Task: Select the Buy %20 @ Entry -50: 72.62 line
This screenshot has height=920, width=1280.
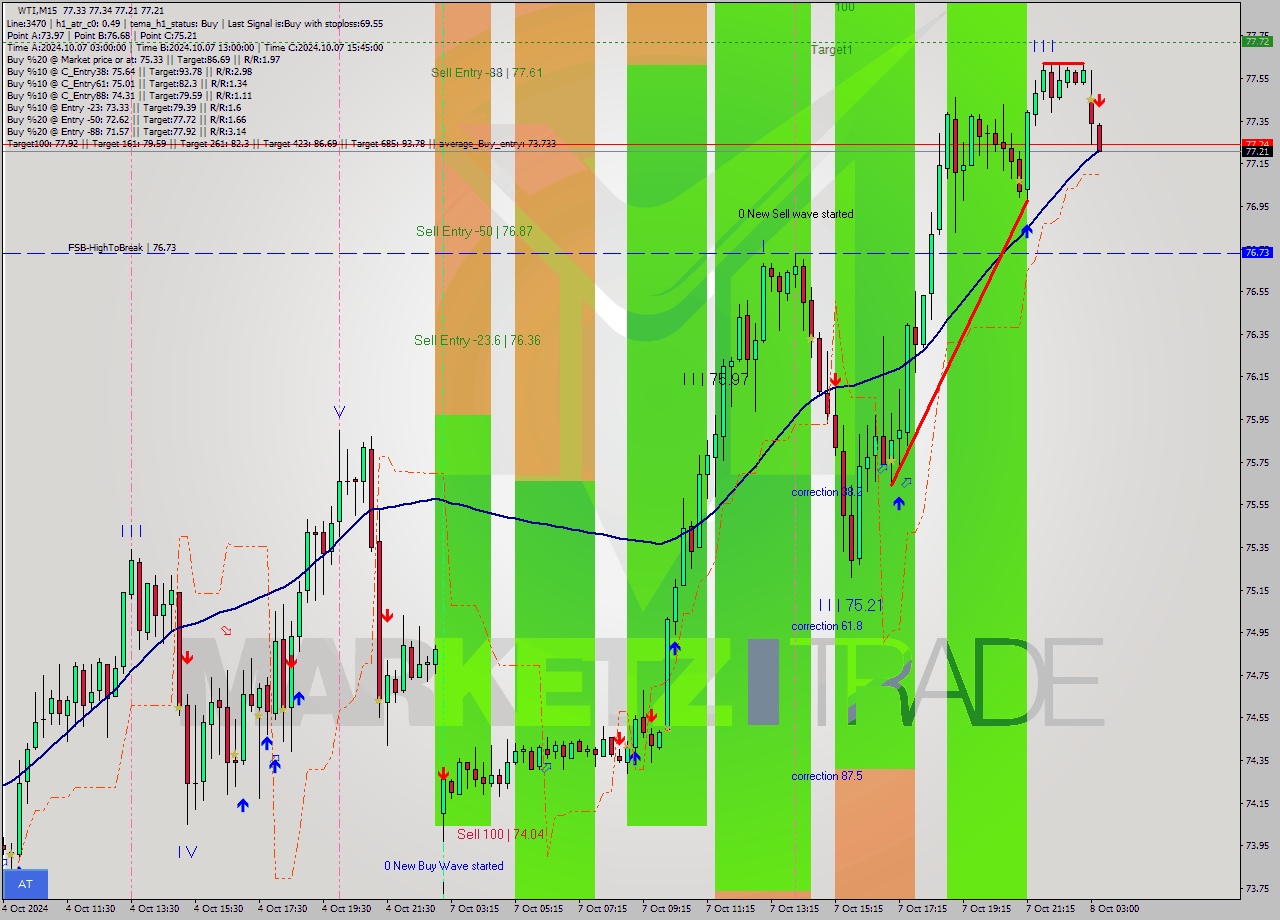Action: [x=127, y=119]
